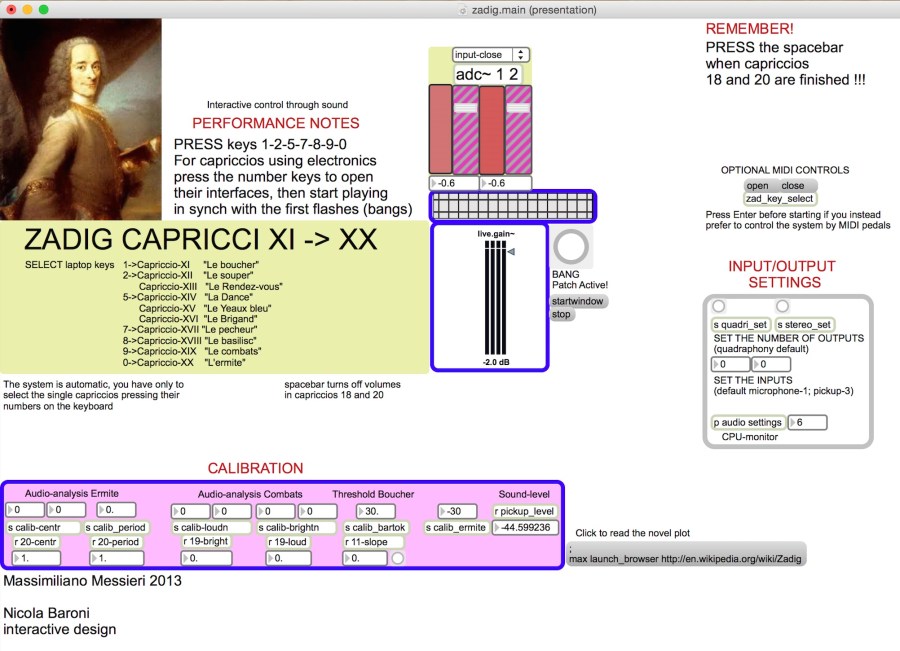This screenshot has height=651, width=900.
Task: Open the input-close dropdown menu
Action: [x=490, y=55]
